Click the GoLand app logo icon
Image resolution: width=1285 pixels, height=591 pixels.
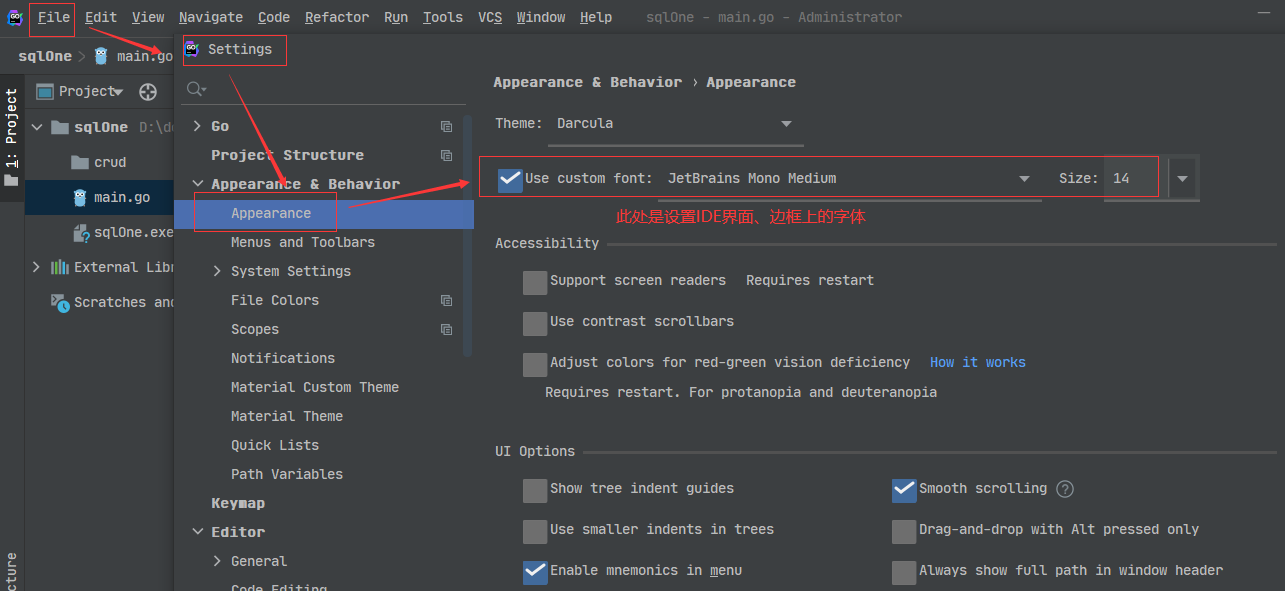(x=15, y=17)
